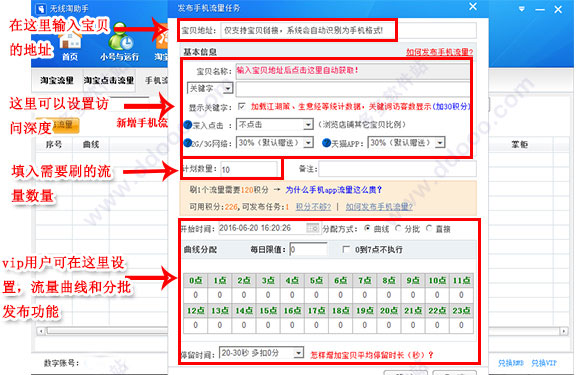Image resolution: width=576 pixels, height=375 pixels.
Task: Click the value cell under 0点
Action: pyautogui.click(x=195, y=295)
